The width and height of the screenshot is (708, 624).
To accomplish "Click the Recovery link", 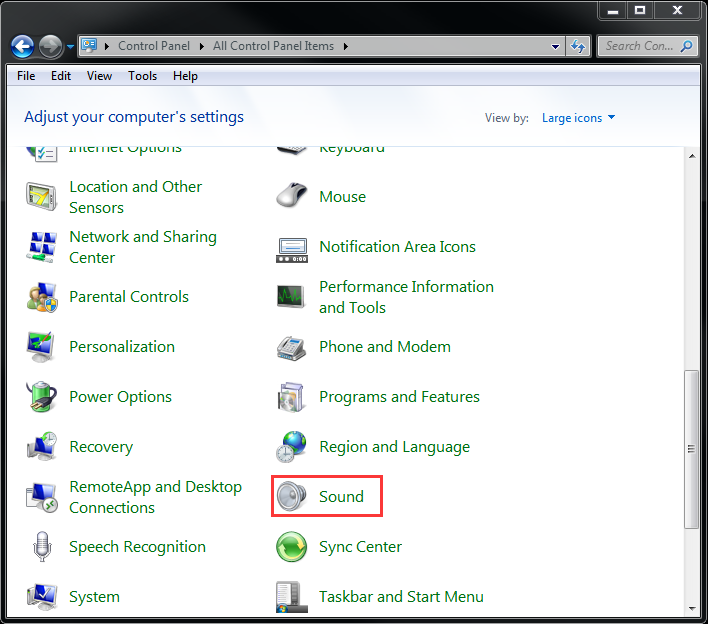I will (101, 447).
